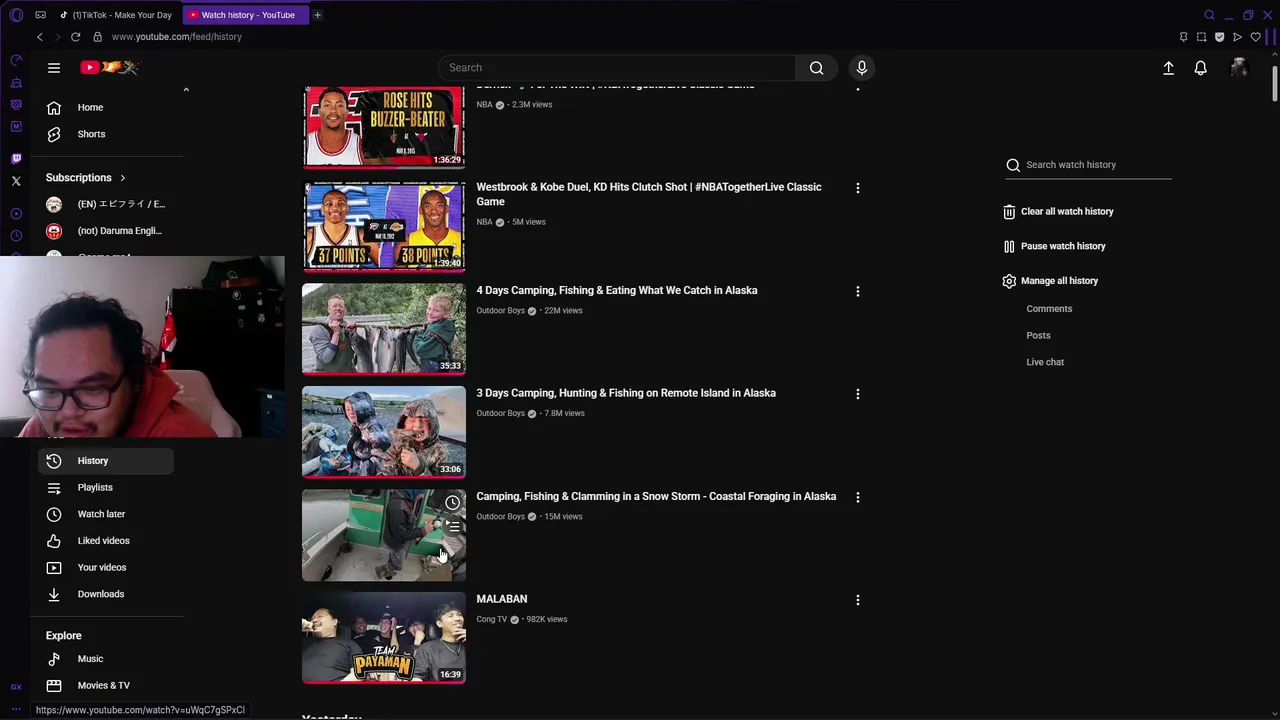1280x720 pixels.
Task: Expand the Subscriptions section
Action: pyautogui.click(x=85, y=178)
